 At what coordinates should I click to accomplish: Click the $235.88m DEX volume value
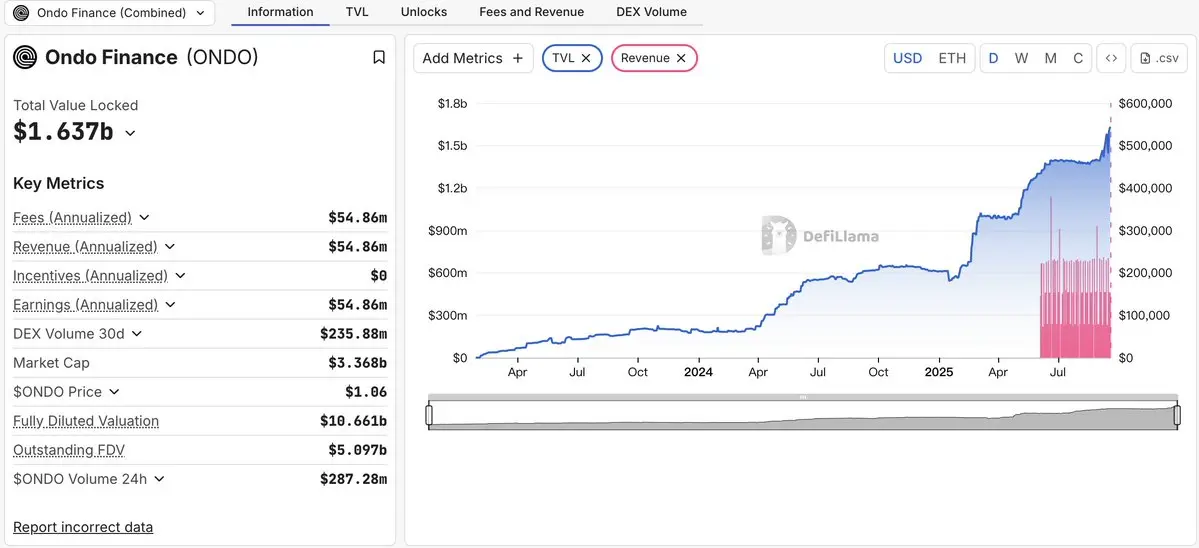point(354,334)
